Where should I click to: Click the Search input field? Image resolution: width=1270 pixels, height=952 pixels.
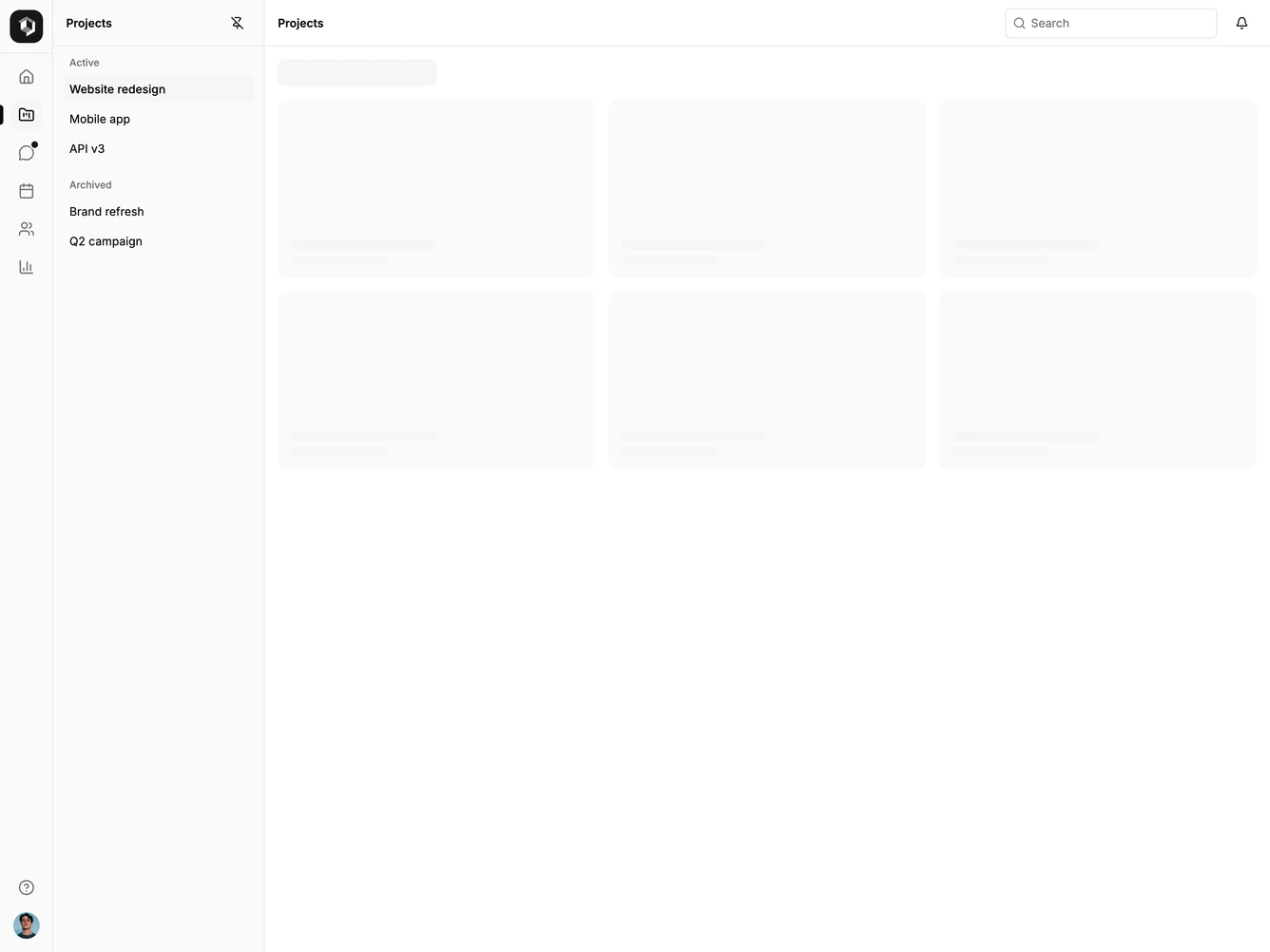point(1111,23)
